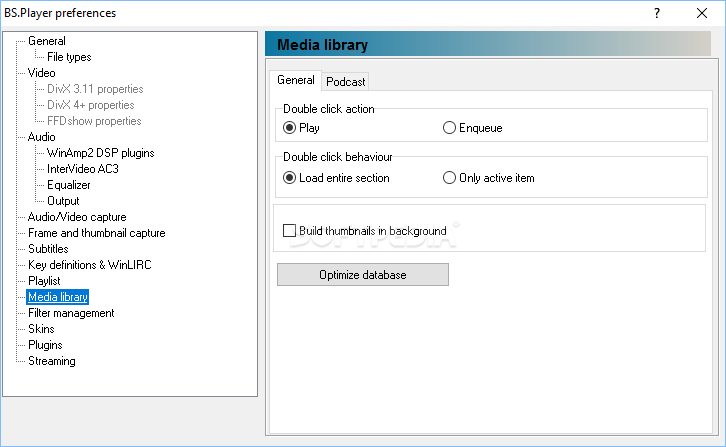Open InterVideo AC3 settings
This screenshot has height=447, width=726.
pyautogui.click(x=82, y=169)
